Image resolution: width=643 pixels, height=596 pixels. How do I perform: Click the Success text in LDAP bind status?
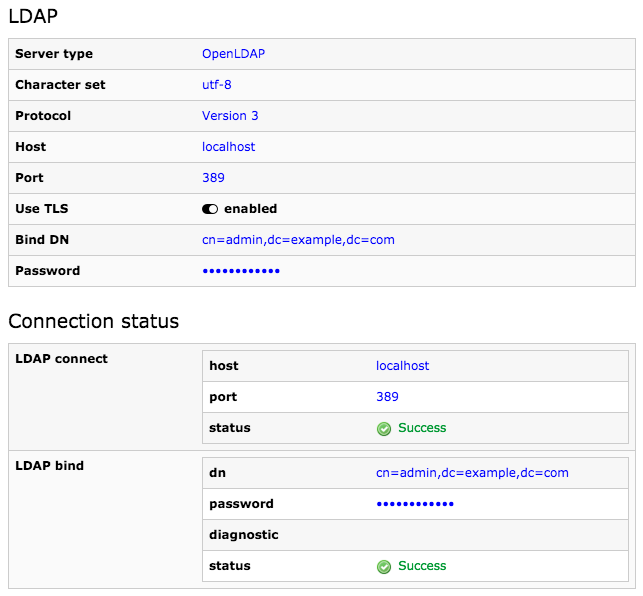(x=422, y=566)
